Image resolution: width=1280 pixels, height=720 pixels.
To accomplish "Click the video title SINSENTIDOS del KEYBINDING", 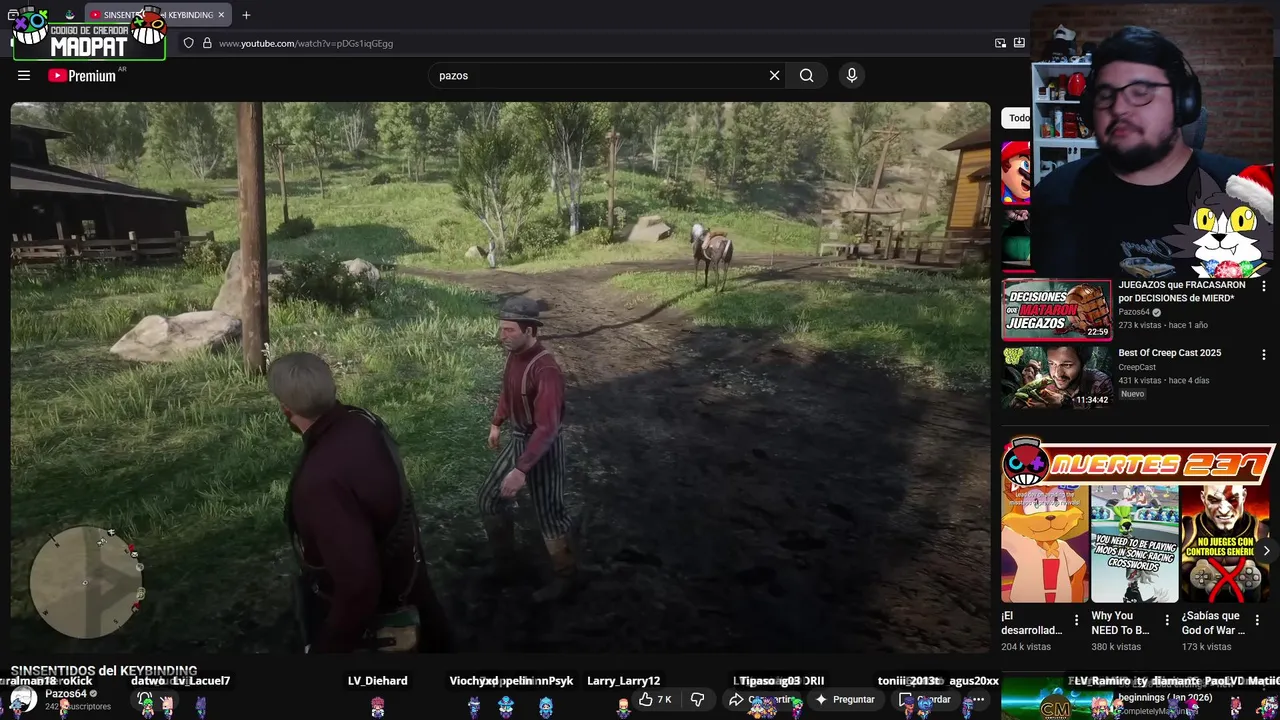I will point(104,670).
